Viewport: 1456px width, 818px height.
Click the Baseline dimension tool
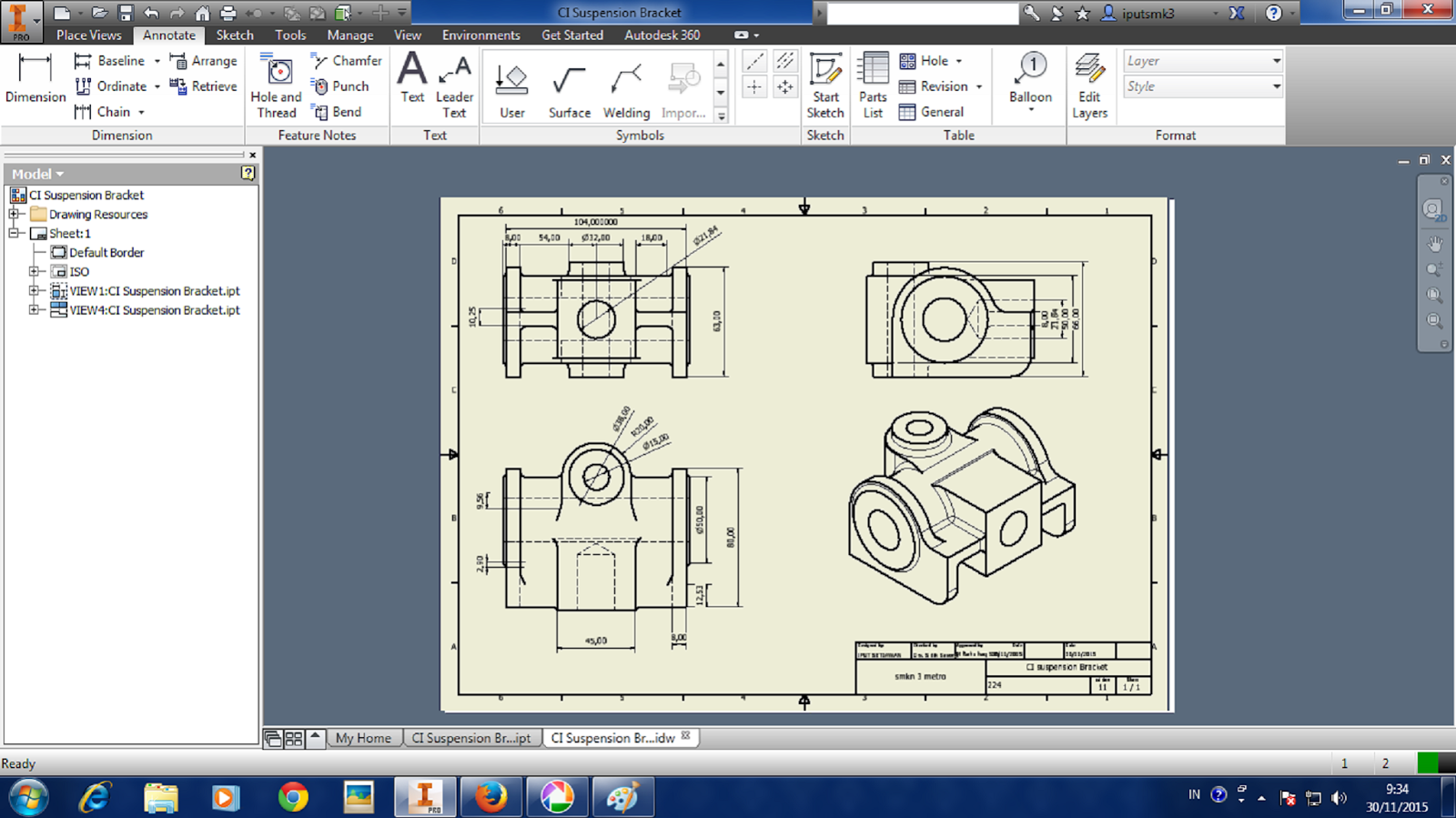point(109,61)
